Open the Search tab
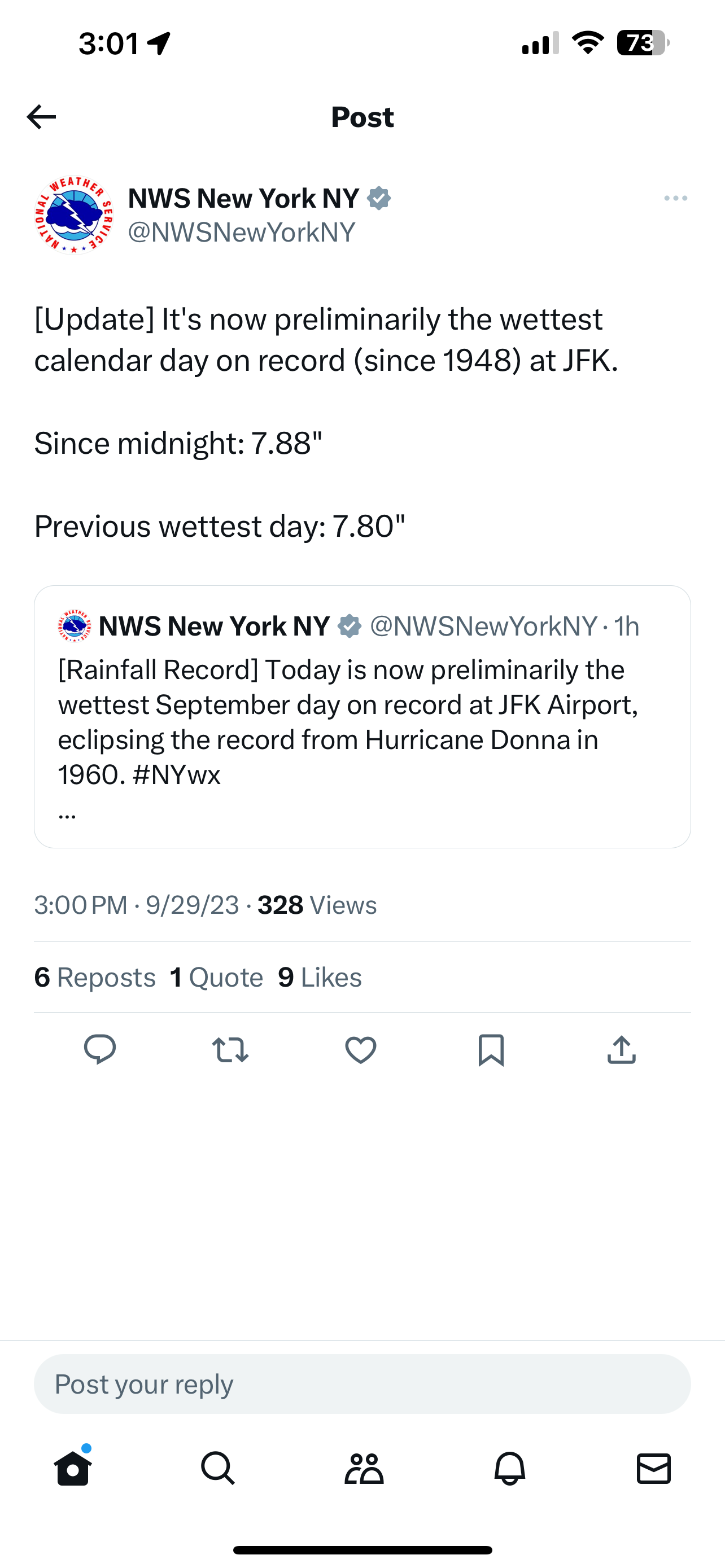 click(218, 1468)
